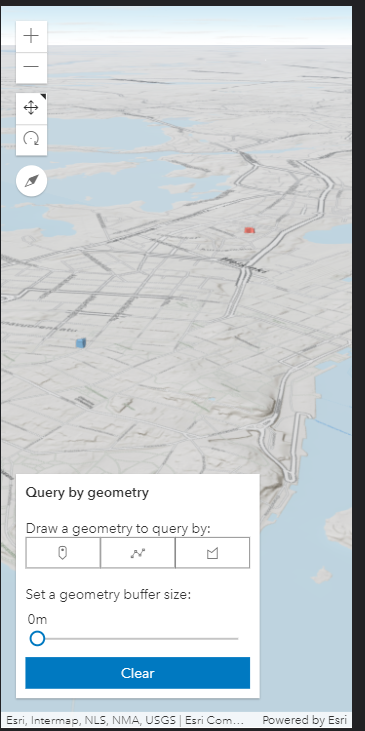Viewport: 365px width, 731px height.
Task: Click the 'Set a geometry buffer size' label
Action: click(108, 594)
